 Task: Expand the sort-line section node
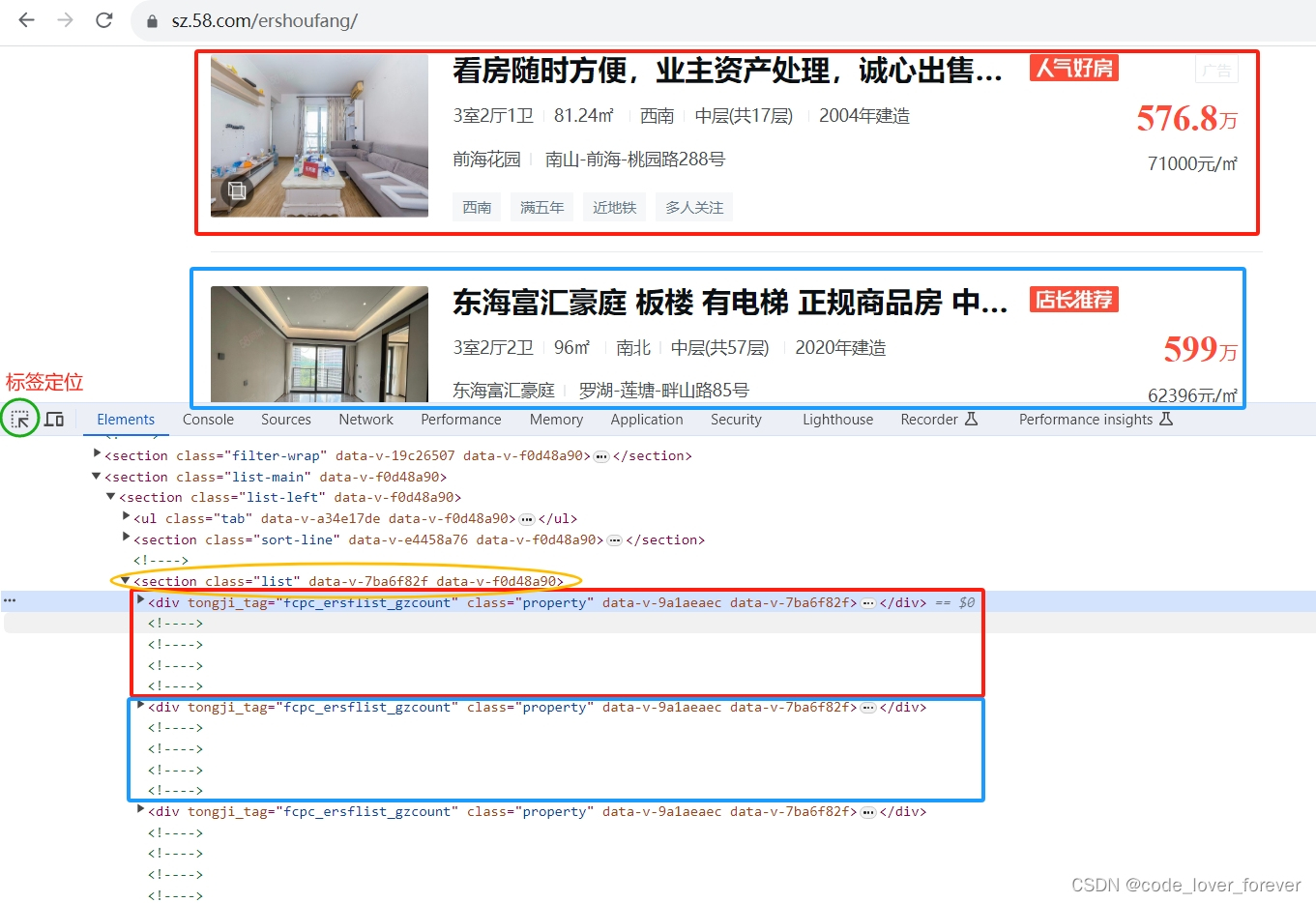[126, 538]
